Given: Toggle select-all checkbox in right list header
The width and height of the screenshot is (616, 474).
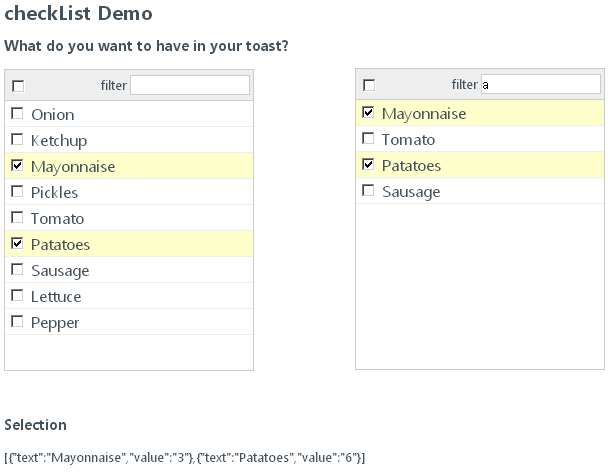Looking at the screenshot, I should (x=369, y=85).
